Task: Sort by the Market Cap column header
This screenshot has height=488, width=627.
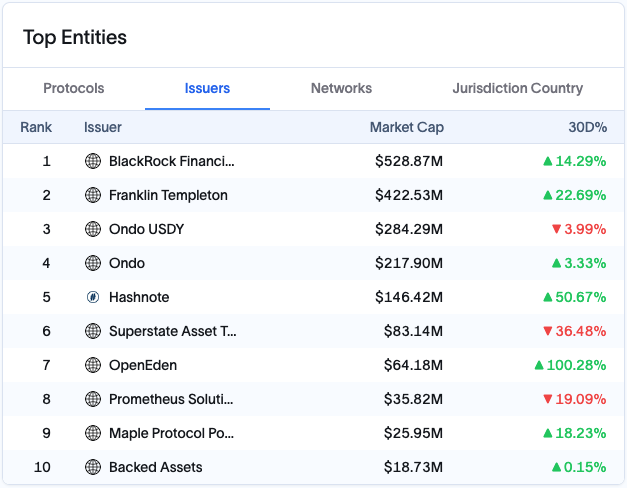Action: coord(407,127)
